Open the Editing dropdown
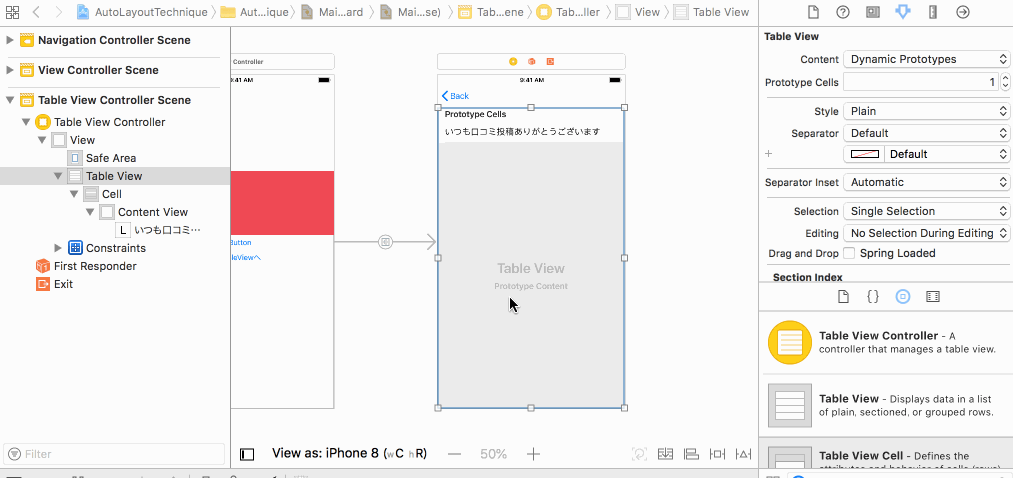This screenshot has height=478, width=1013. (x=926, y=233)
